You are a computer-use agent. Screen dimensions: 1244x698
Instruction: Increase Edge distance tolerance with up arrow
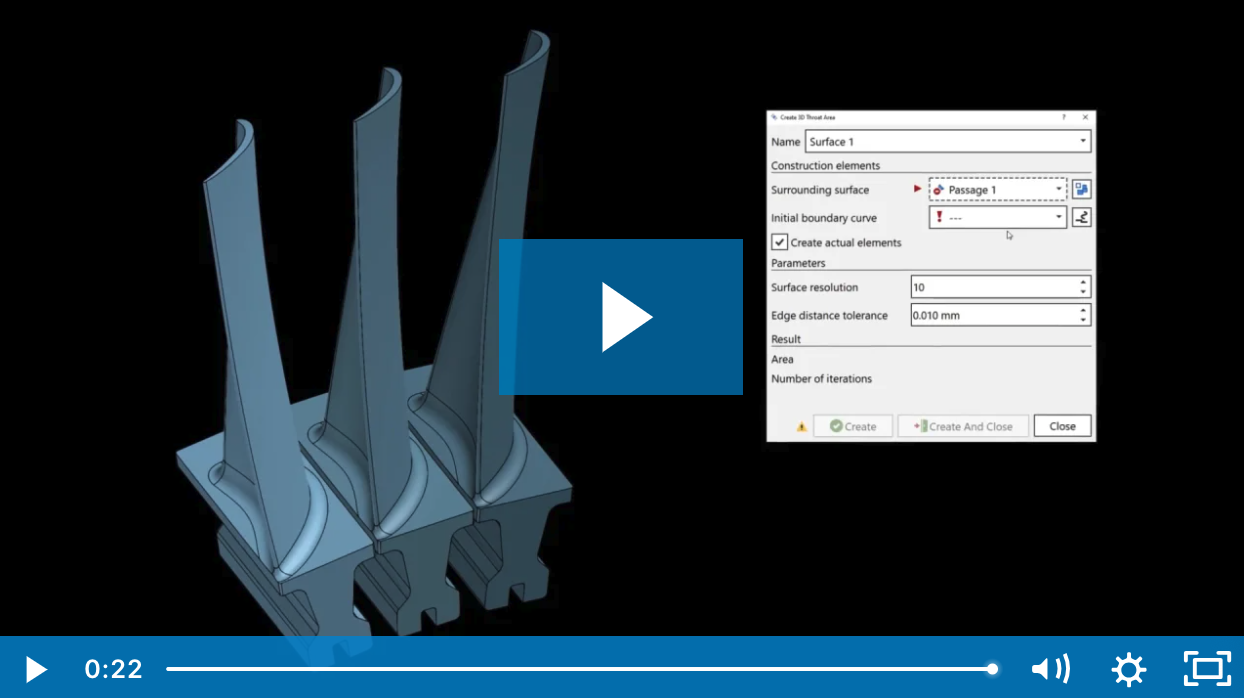coord(1083,310)
